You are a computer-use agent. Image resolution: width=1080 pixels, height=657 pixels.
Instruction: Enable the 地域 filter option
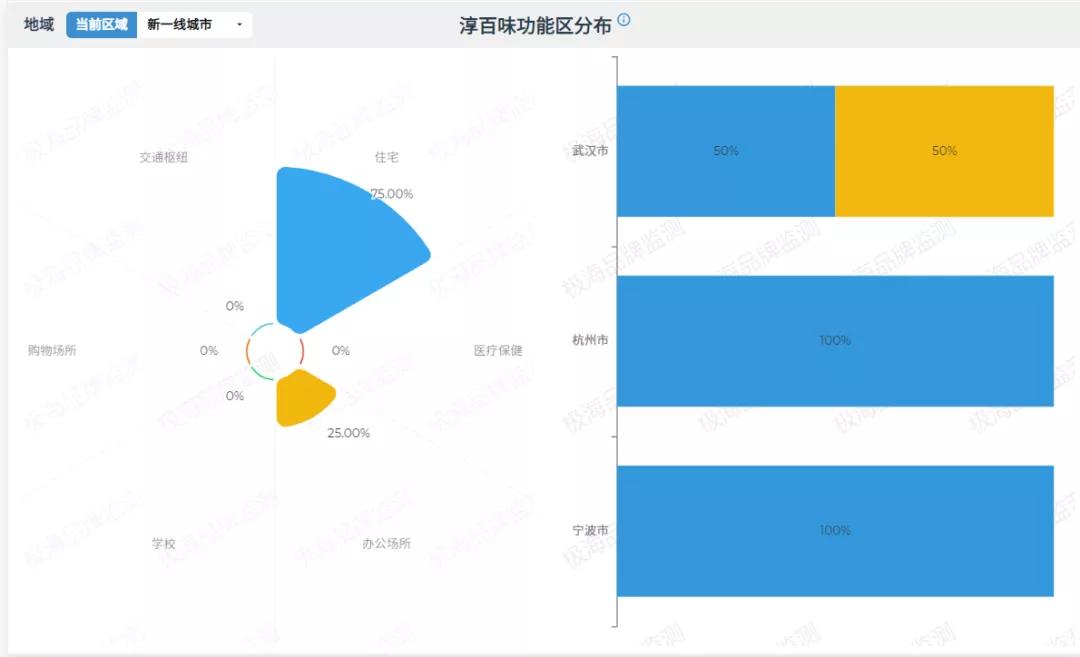36,24
